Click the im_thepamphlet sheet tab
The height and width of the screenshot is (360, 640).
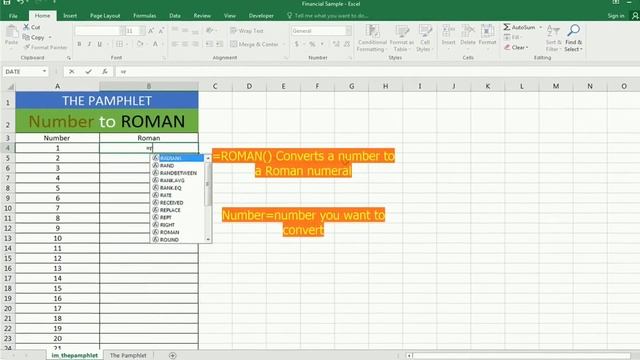click(x=75, y=355)
